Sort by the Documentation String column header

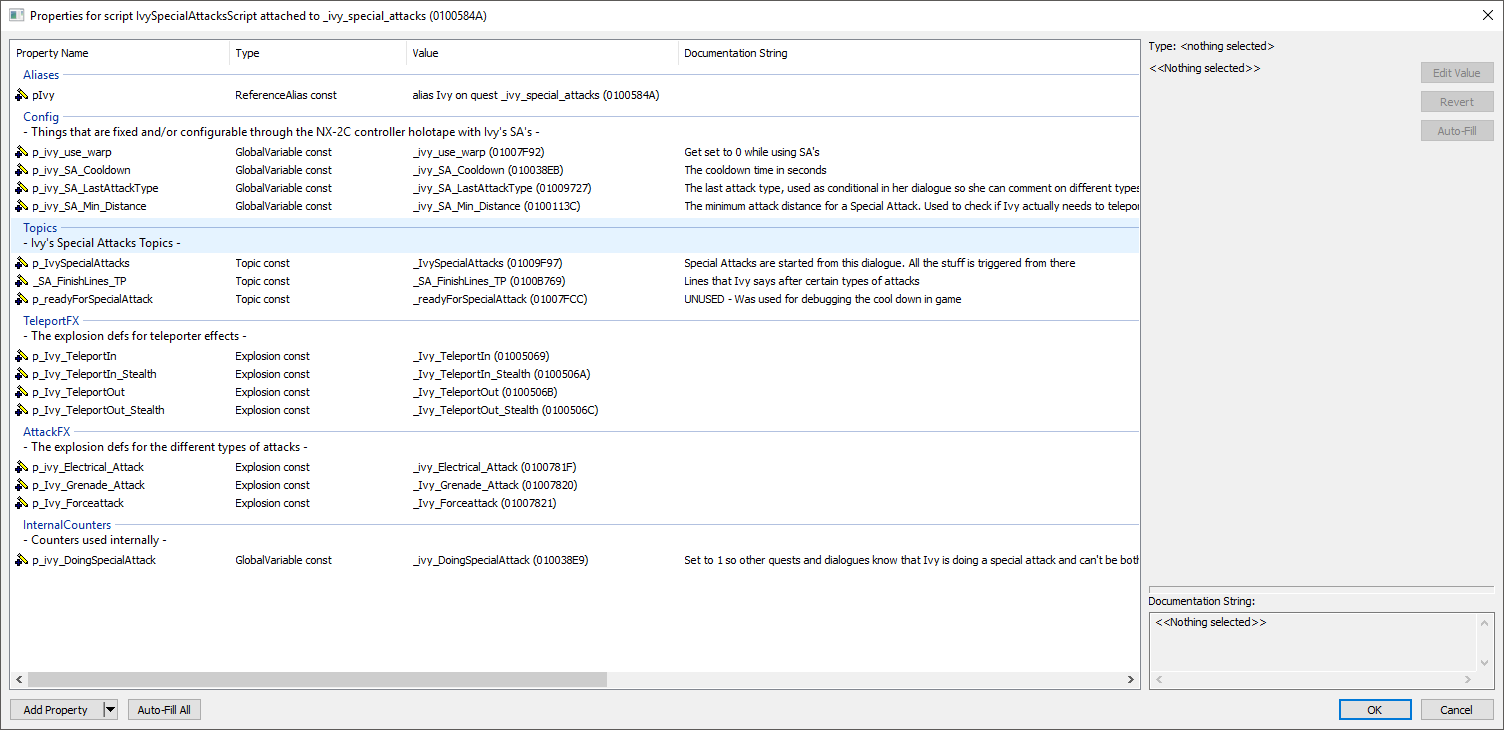pyautogui.click(x=909, y=53)
